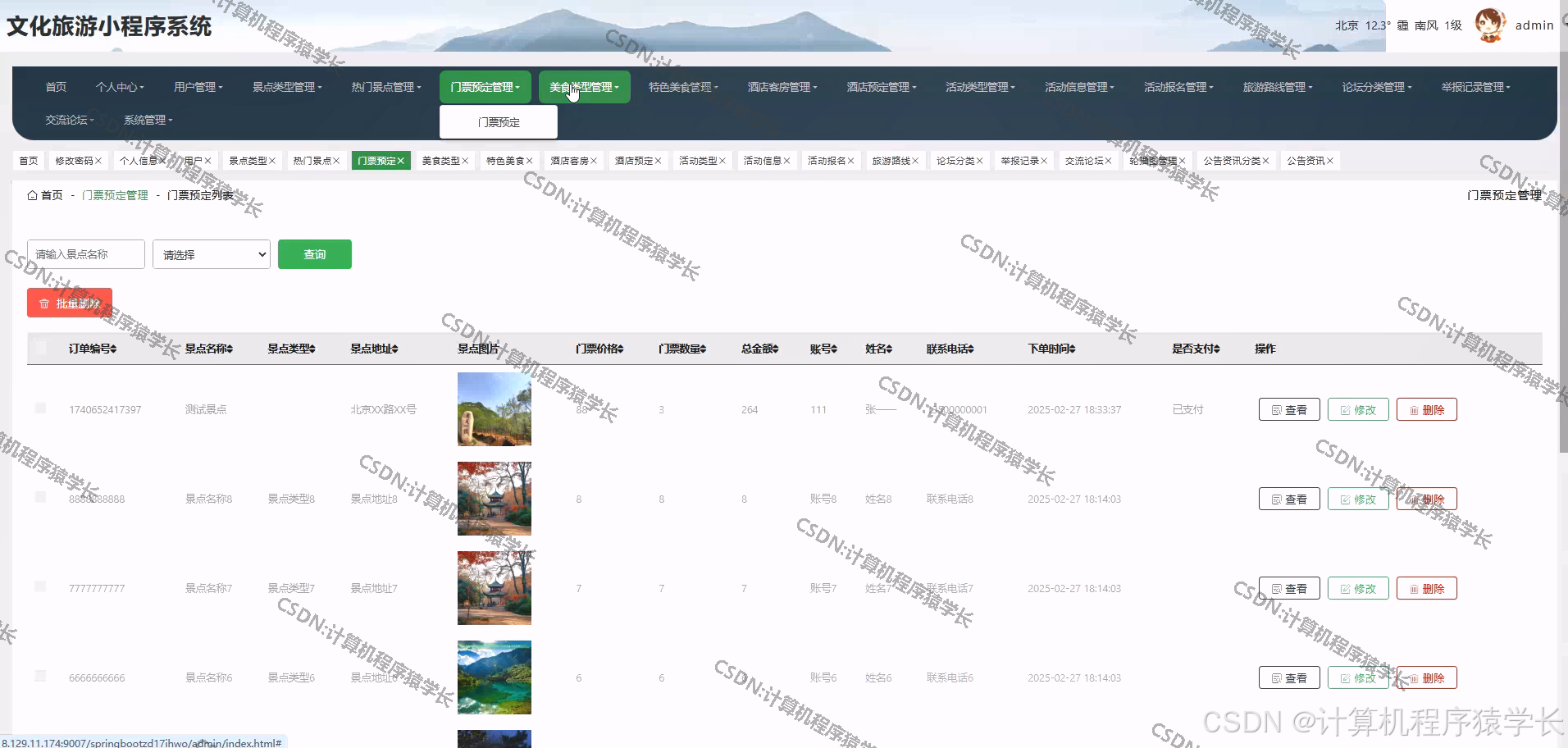Expand the 旅游路线管理 menu

pyautogui.click(x=1278, y=87)
